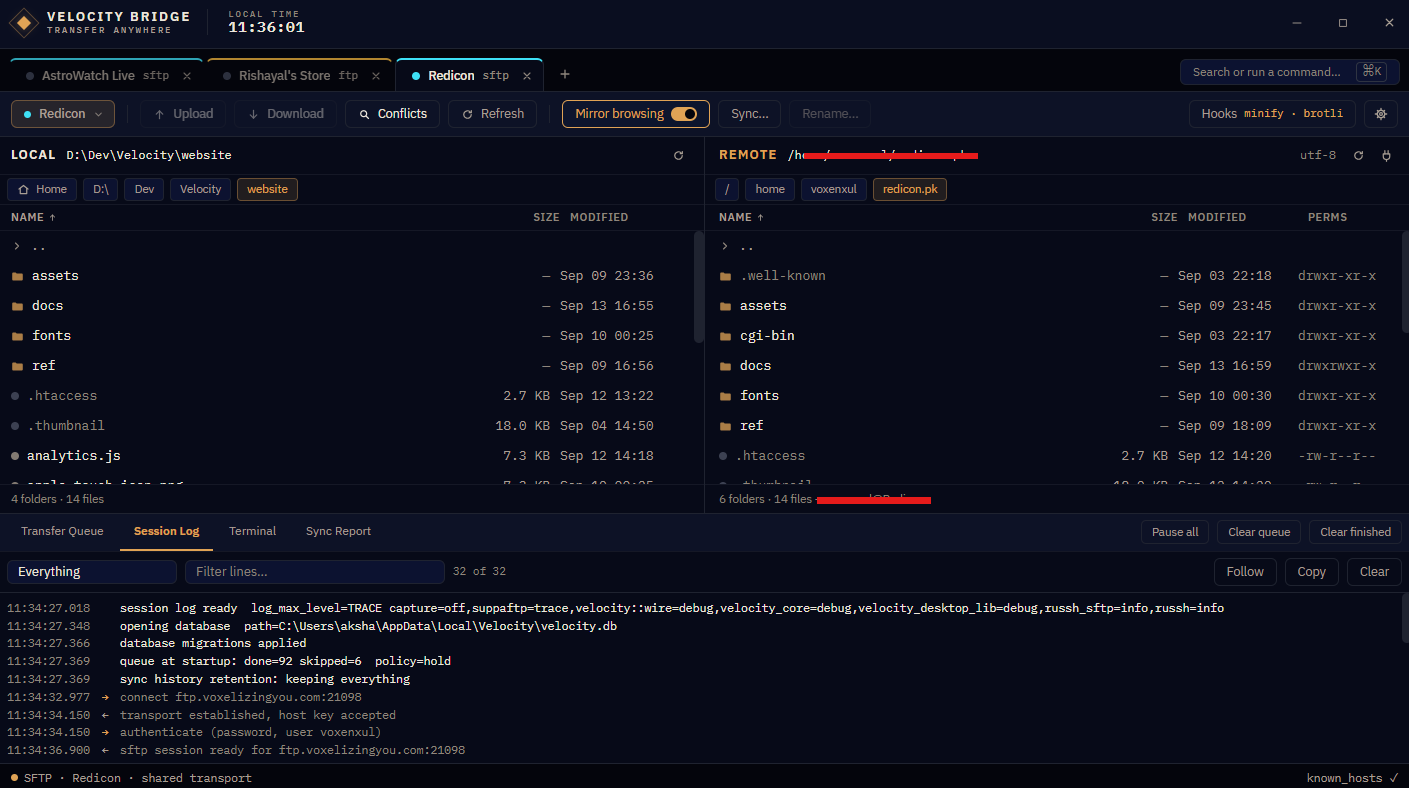Refresh the remote pane listing icon
This screenshot has width=1409, height=788.
[x=1358, y=156]
